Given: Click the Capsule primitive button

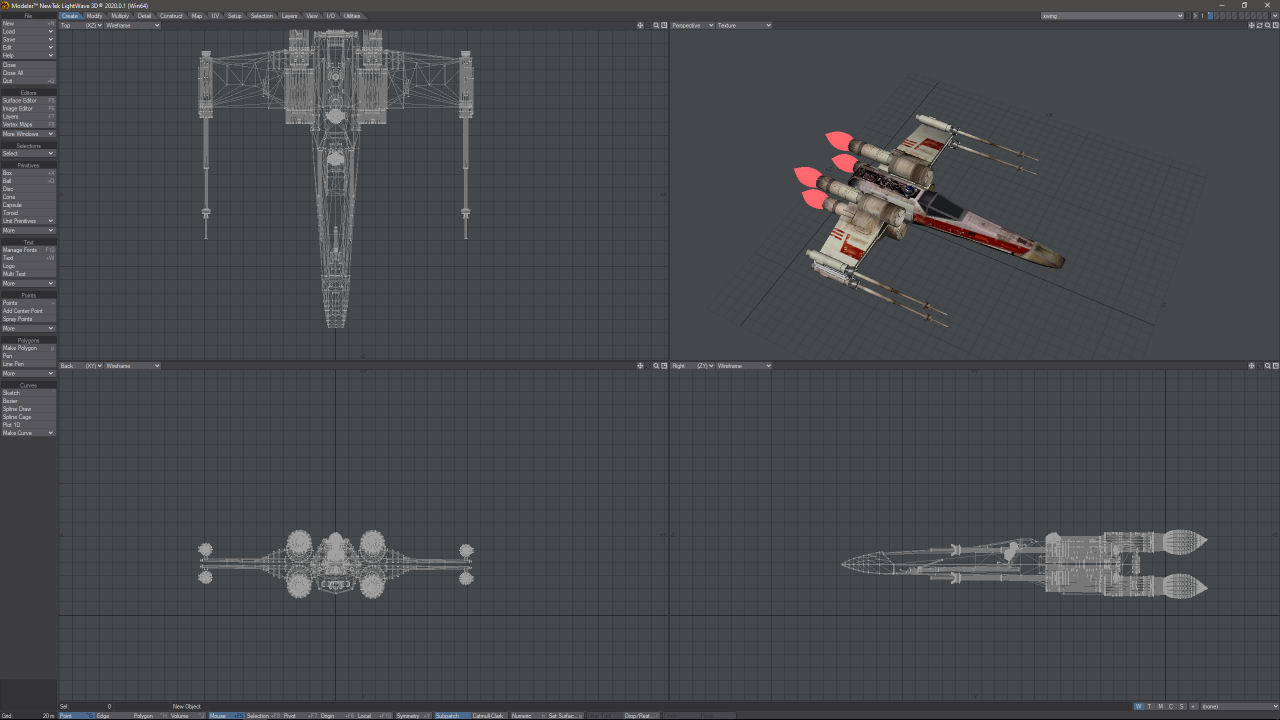Looking at the screenshot, I should [x=28, y=205].
